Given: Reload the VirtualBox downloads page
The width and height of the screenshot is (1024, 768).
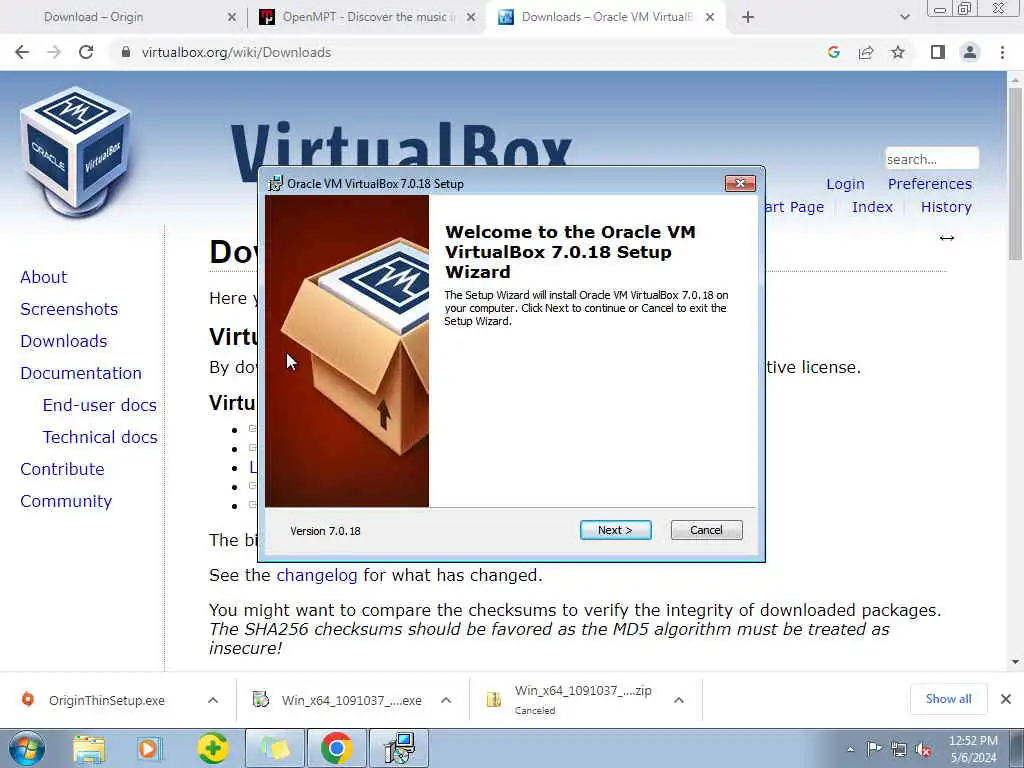Looking at the screenshot, I should [86, 52].
